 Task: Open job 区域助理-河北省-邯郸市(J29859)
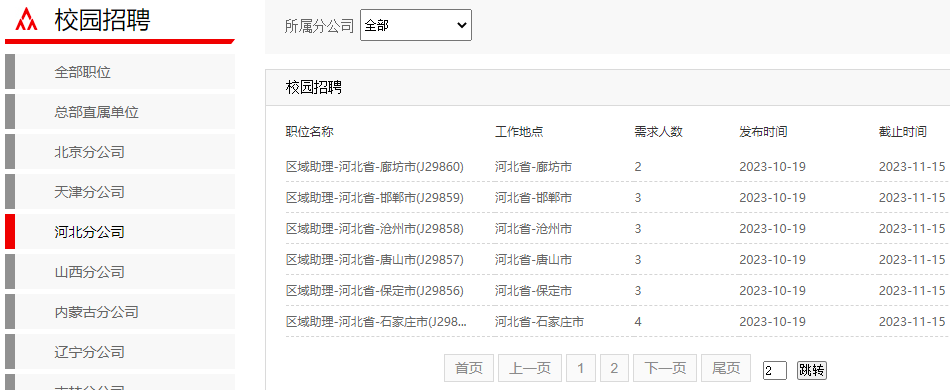click(x=374, y=197)
